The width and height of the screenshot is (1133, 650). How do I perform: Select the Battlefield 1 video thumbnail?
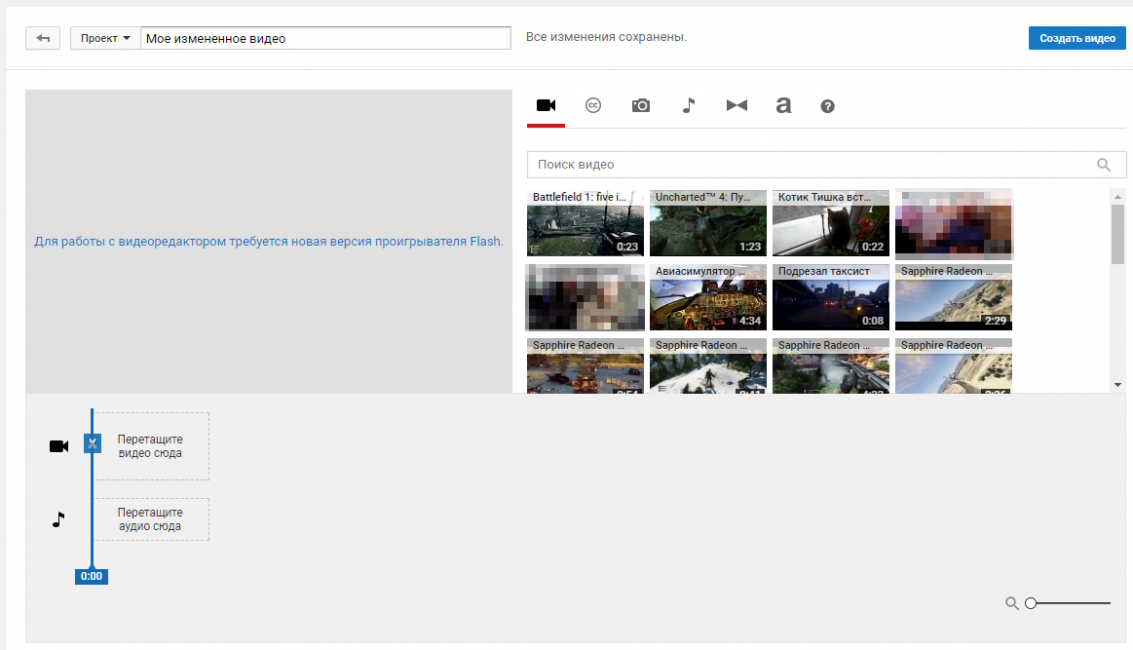pos(585,223)
